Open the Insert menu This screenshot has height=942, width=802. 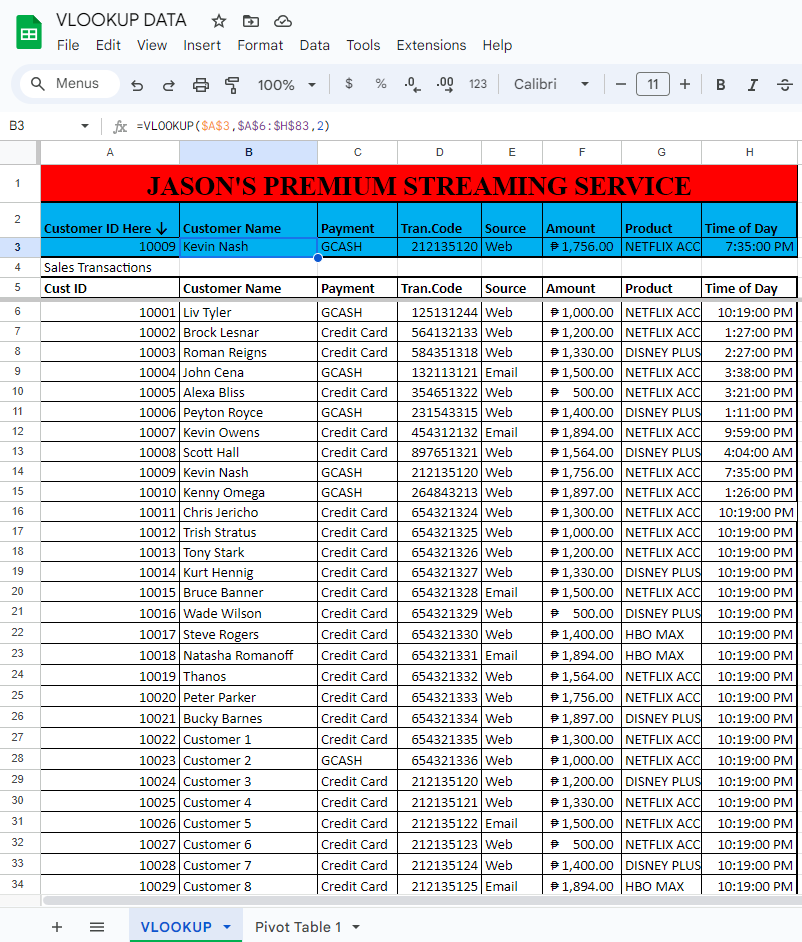coord(202,46)
